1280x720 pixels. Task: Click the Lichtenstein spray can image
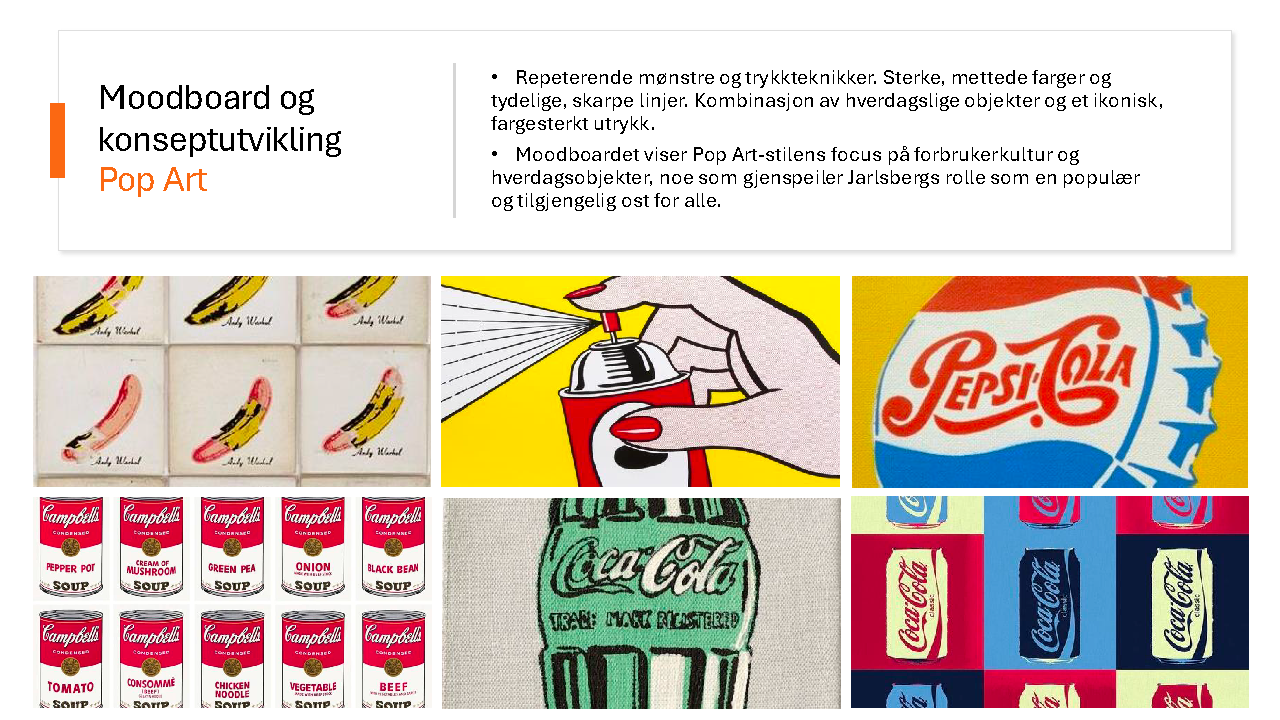pos(640,381)
